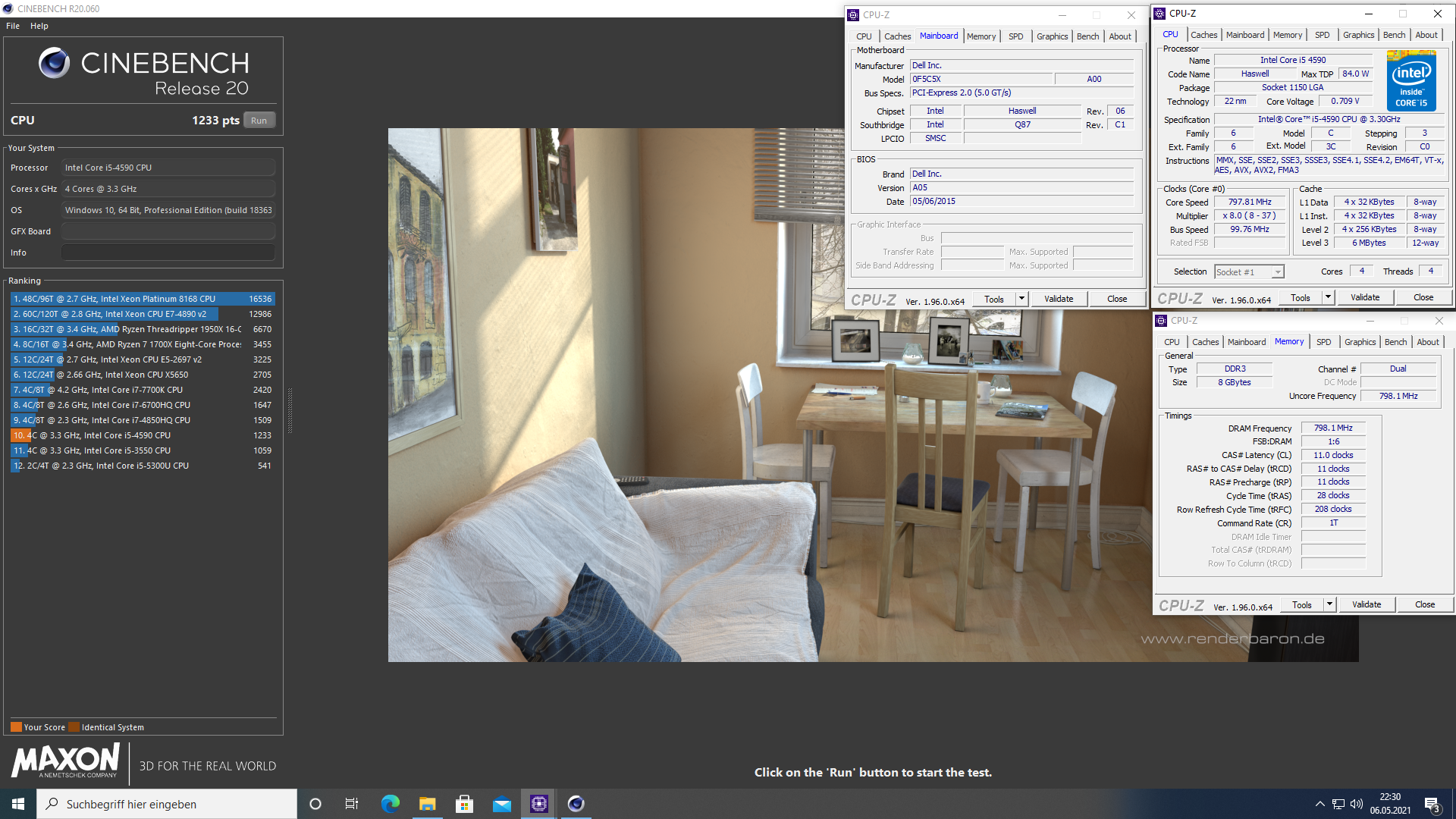Click the empty Info input field
Screen dimensions: 1456x819
tap(168, 253)
